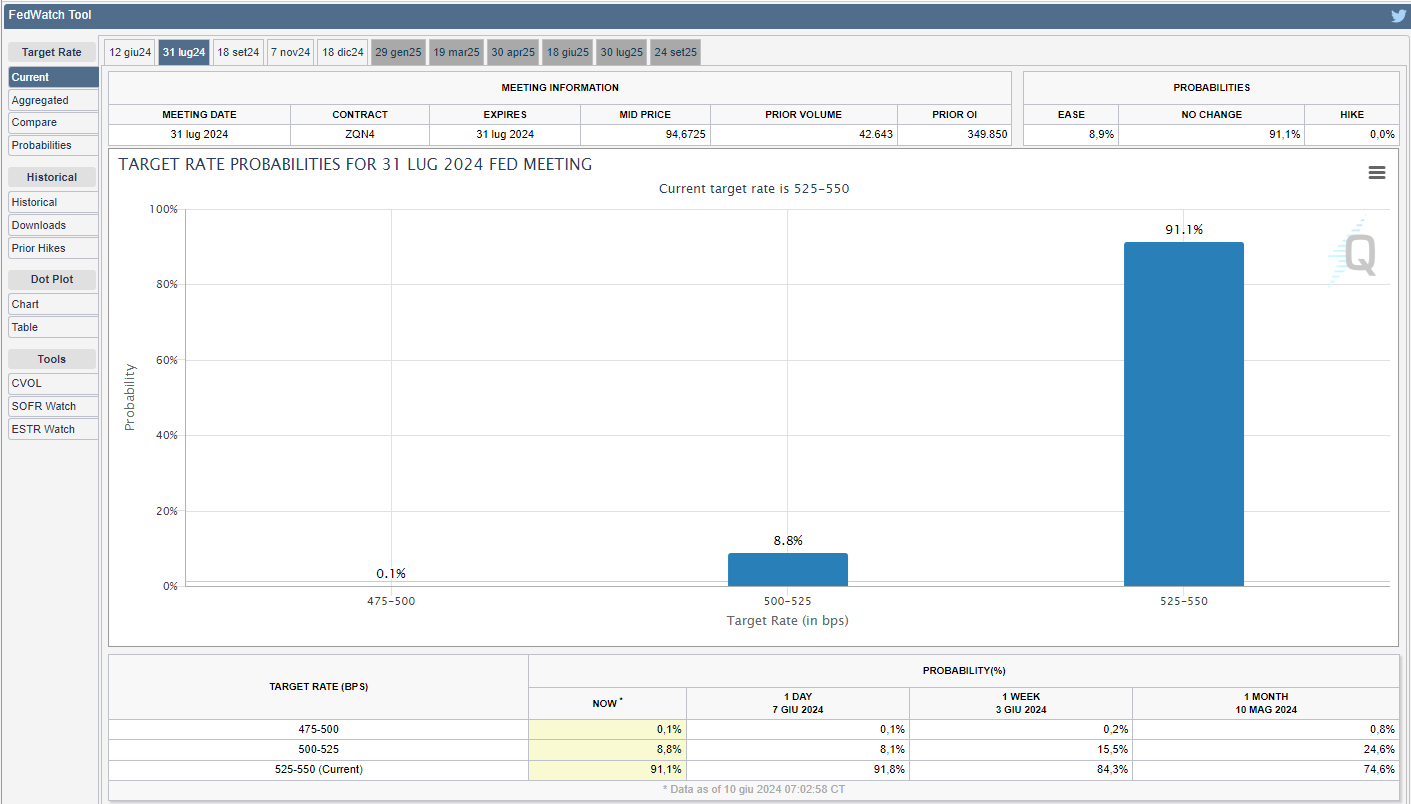The height and width of the screenshot is (804, 1411).
Task: Switch to the 18 set24 meeting tab
Action: [x=238, y=52]
